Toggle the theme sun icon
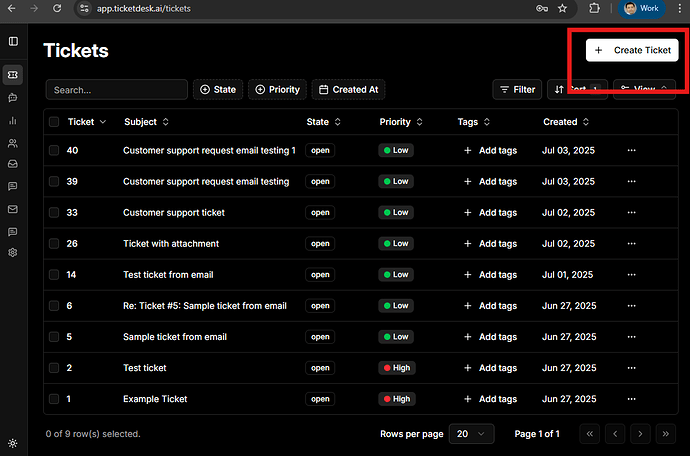 (x=13, y=443)
